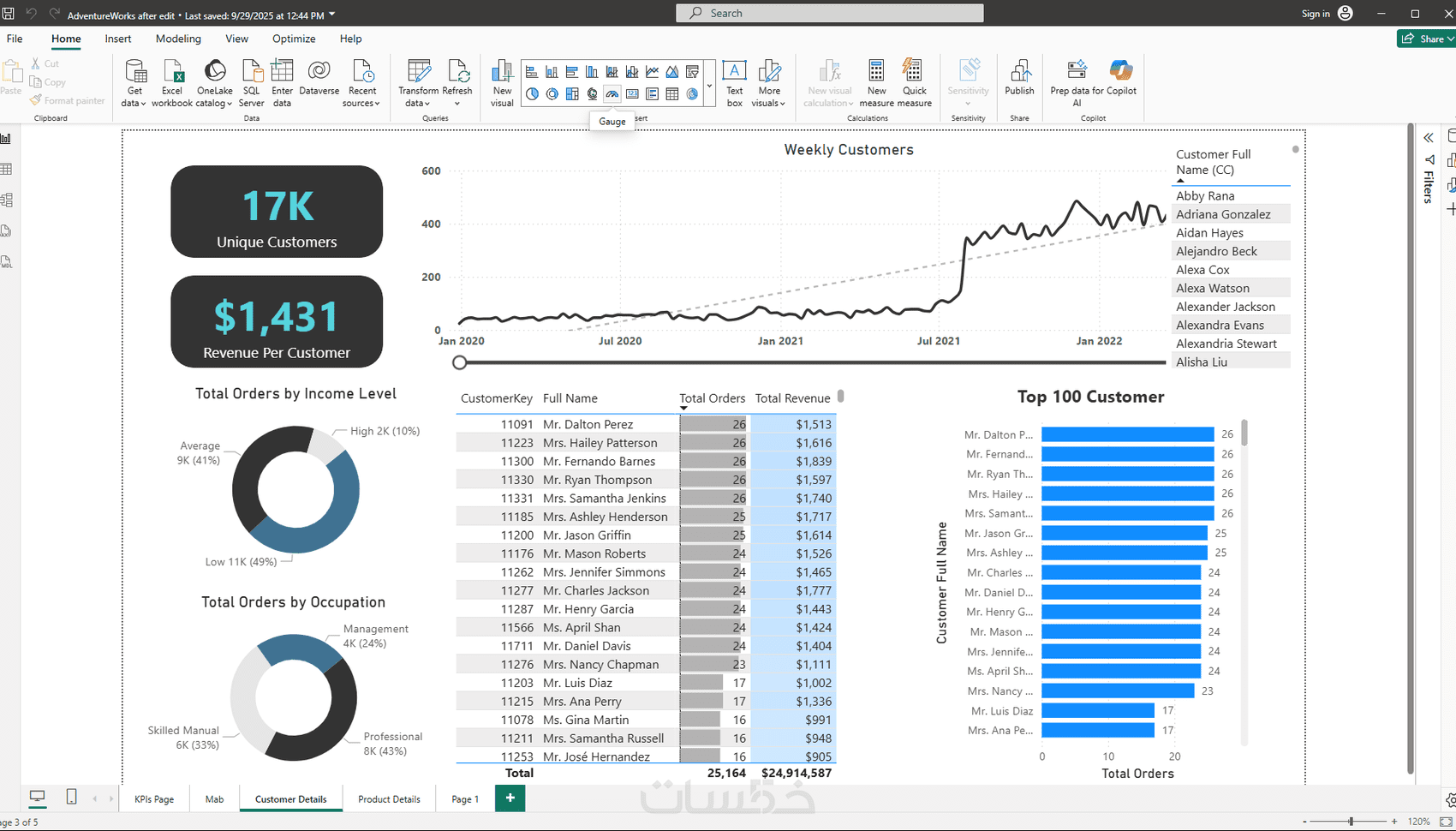Insert a multi-row card visual
1456x831 pixels.
click(652, 93)
